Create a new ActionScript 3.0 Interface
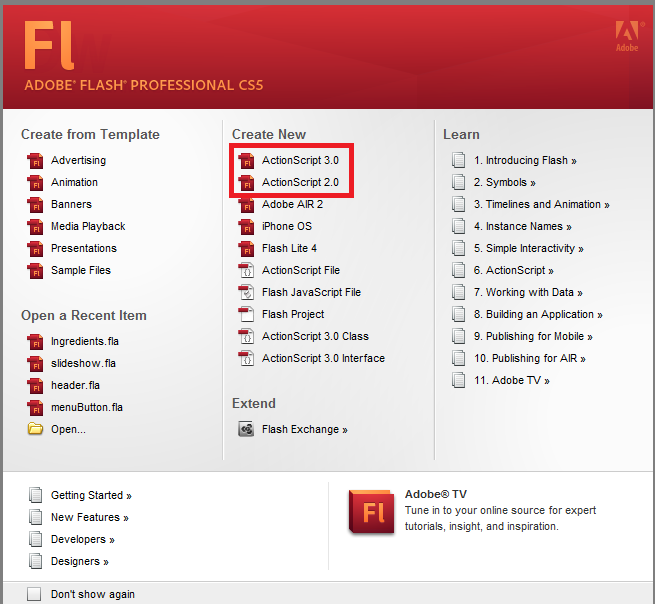The width and height of the screenshot is (655, 604). 323,358
